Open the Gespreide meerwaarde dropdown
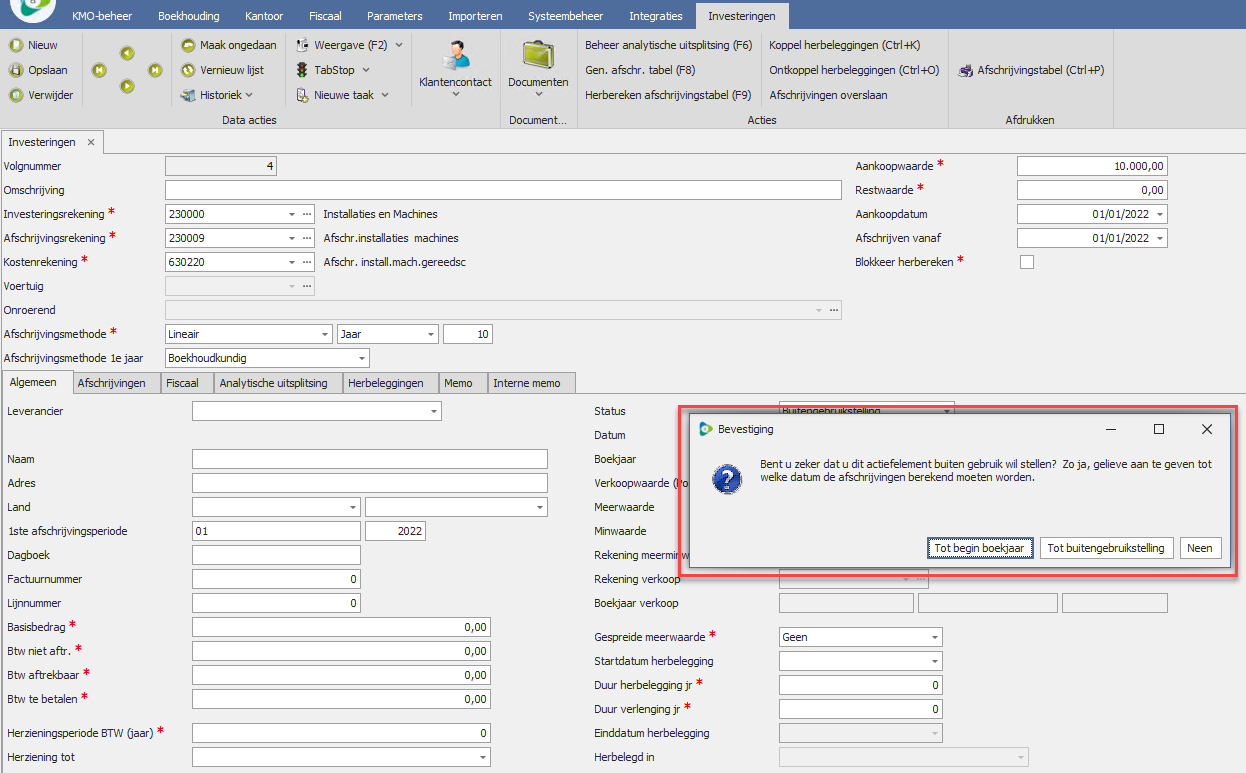The image size is (1246, 773). [934, 637]
